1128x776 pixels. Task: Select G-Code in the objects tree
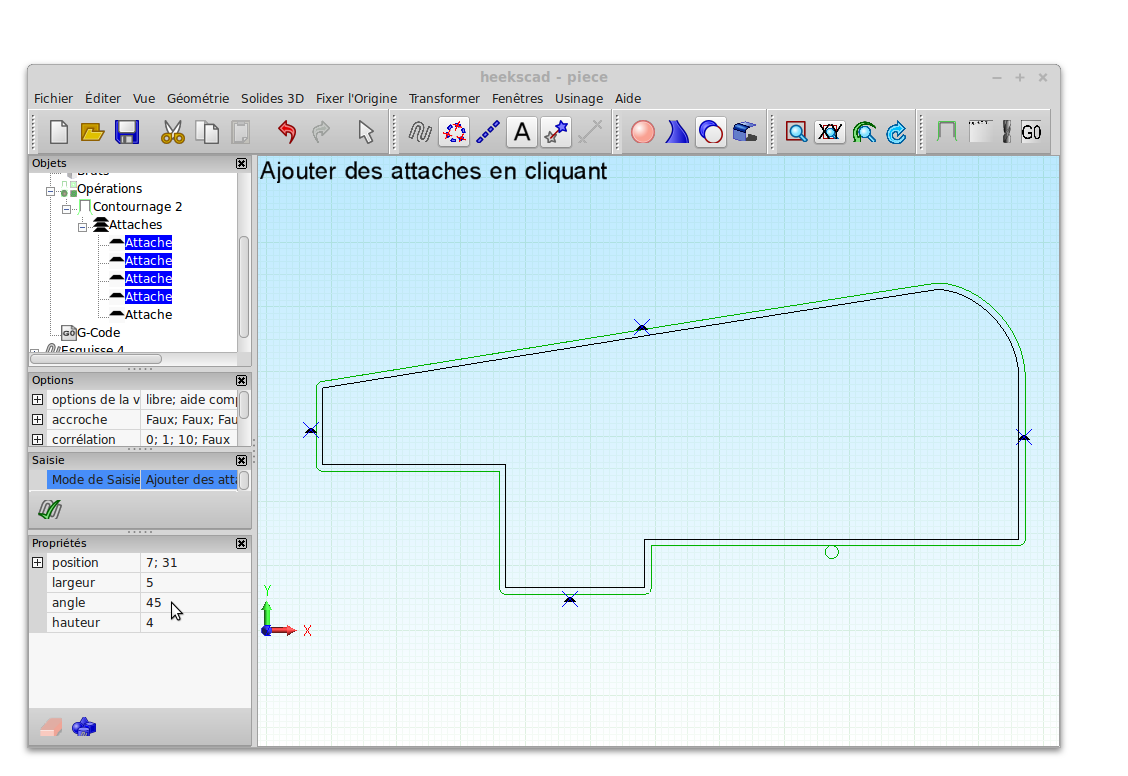click(x=98, y=333)
